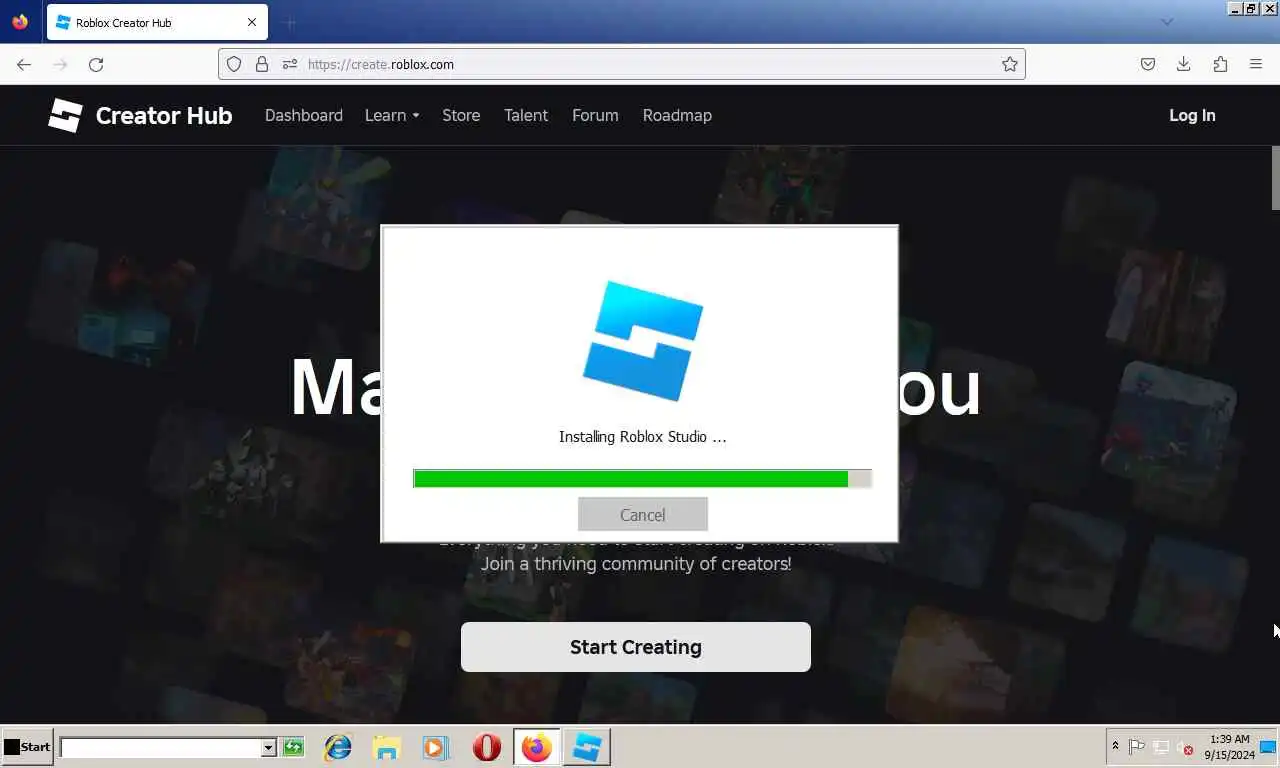Open Windows Media Player from taskbar
This screenshot has height=768, width=1280.
point(436,747)
